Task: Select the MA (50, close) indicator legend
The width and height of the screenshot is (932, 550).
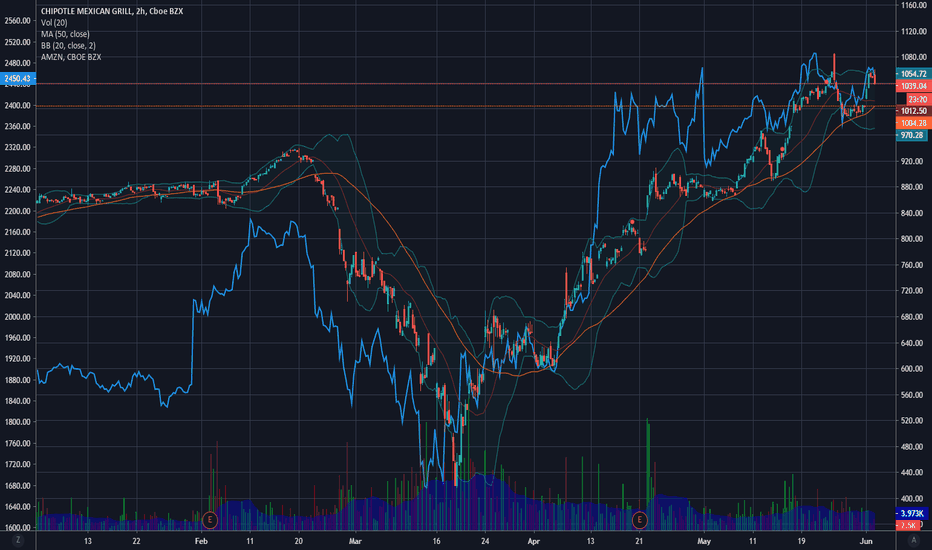Action: [65, 34]
